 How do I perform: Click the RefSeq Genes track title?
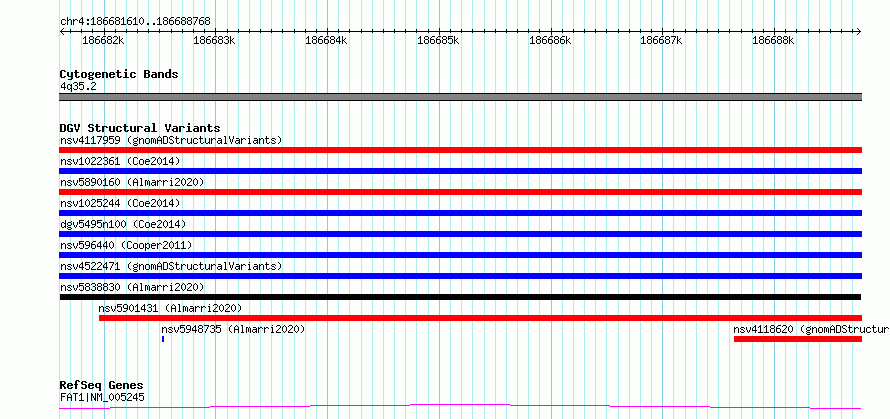[x=101, y=386]
